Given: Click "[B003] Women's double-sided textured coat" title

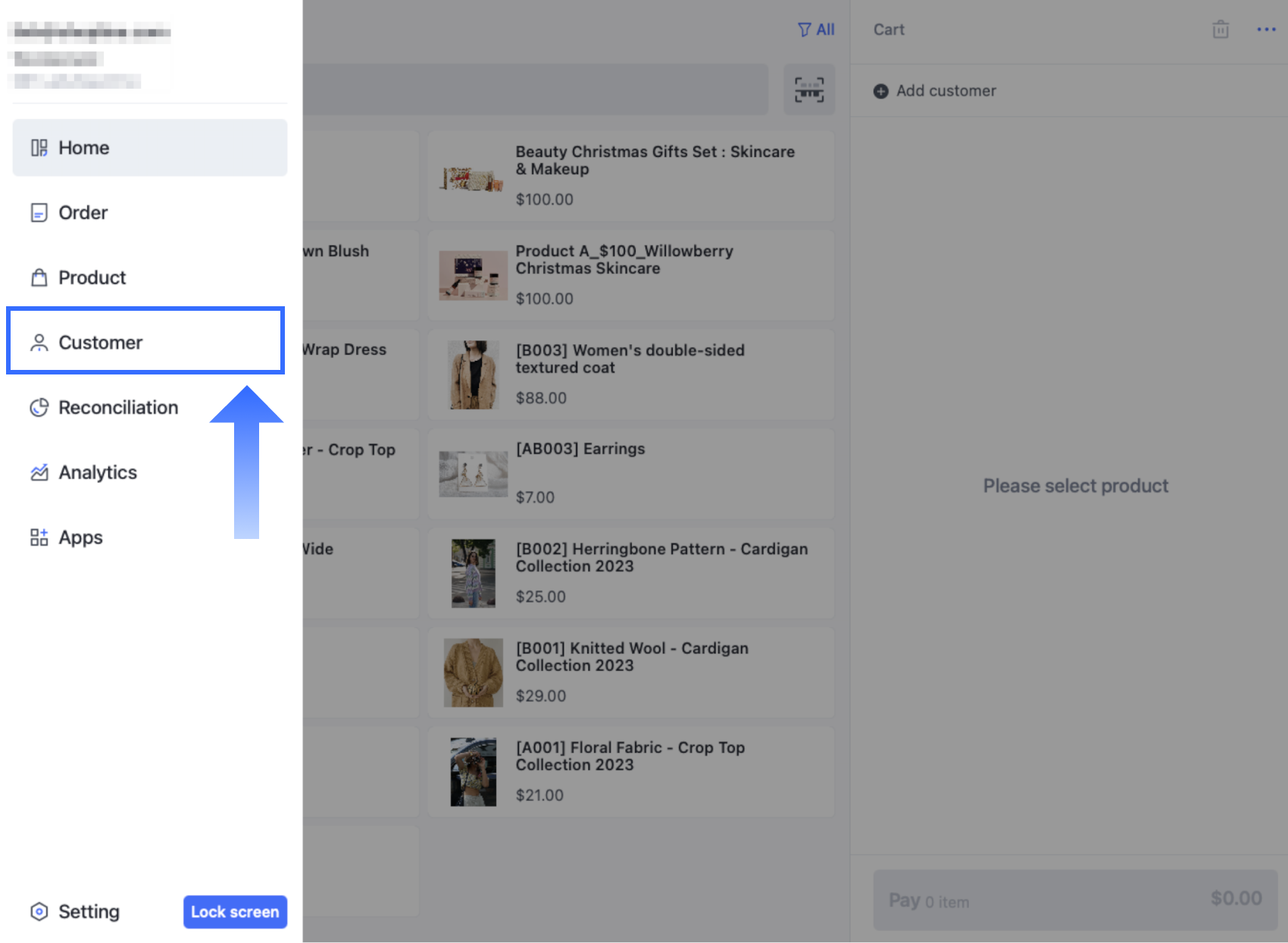Looking at the screenshot, I should pos(630,359).
